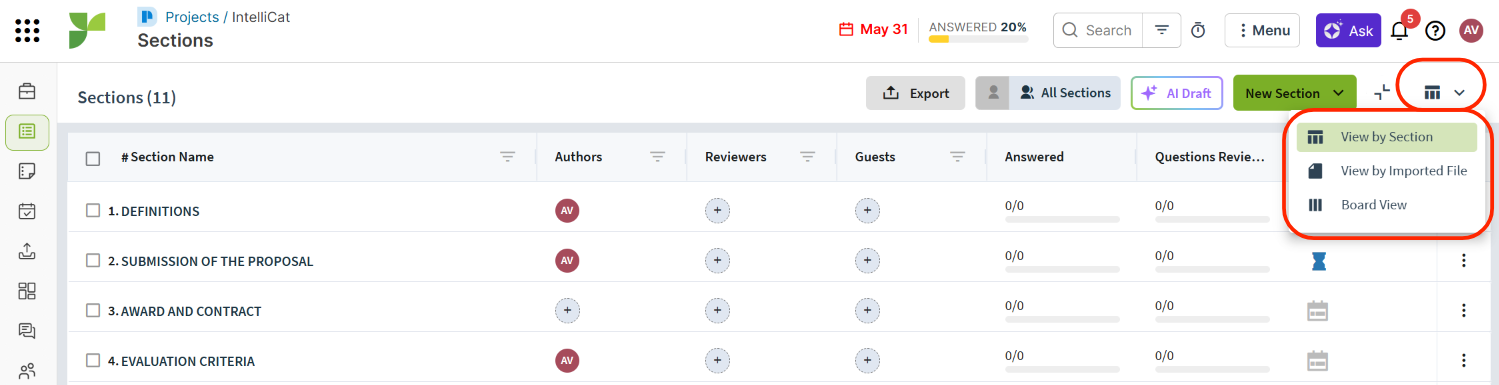Screen dimensions: 1499x385
Task: Click the hourglass status icon for SUBMISSION OF THE PROPOSAL
Action: 1320,261
